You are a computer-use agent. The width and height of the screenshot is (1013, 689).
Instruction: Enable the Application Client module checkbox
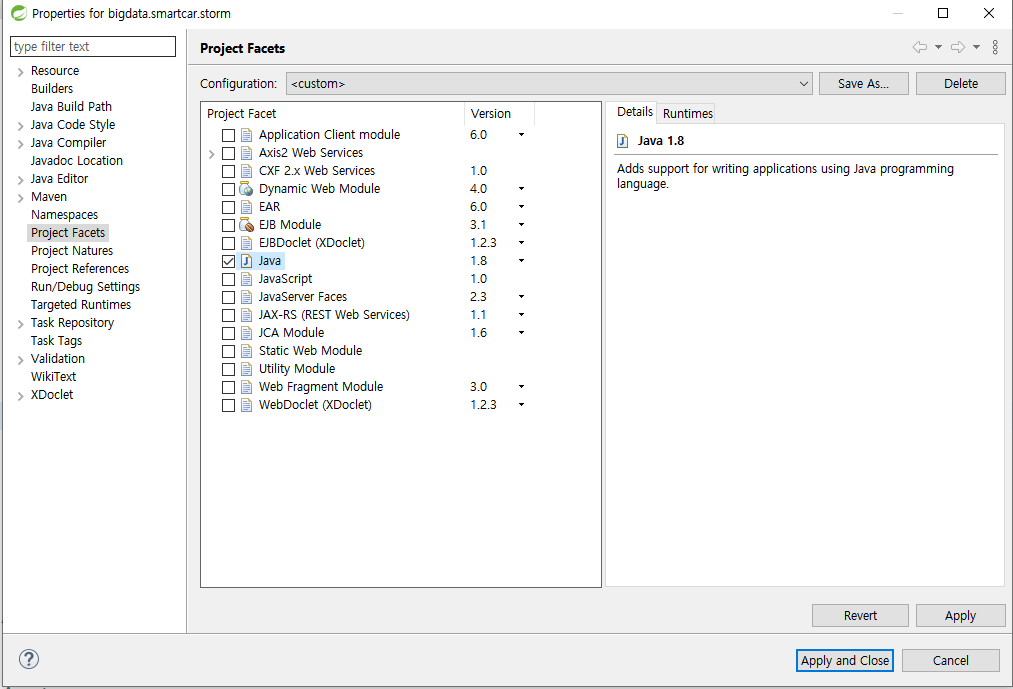click(228, 135)
